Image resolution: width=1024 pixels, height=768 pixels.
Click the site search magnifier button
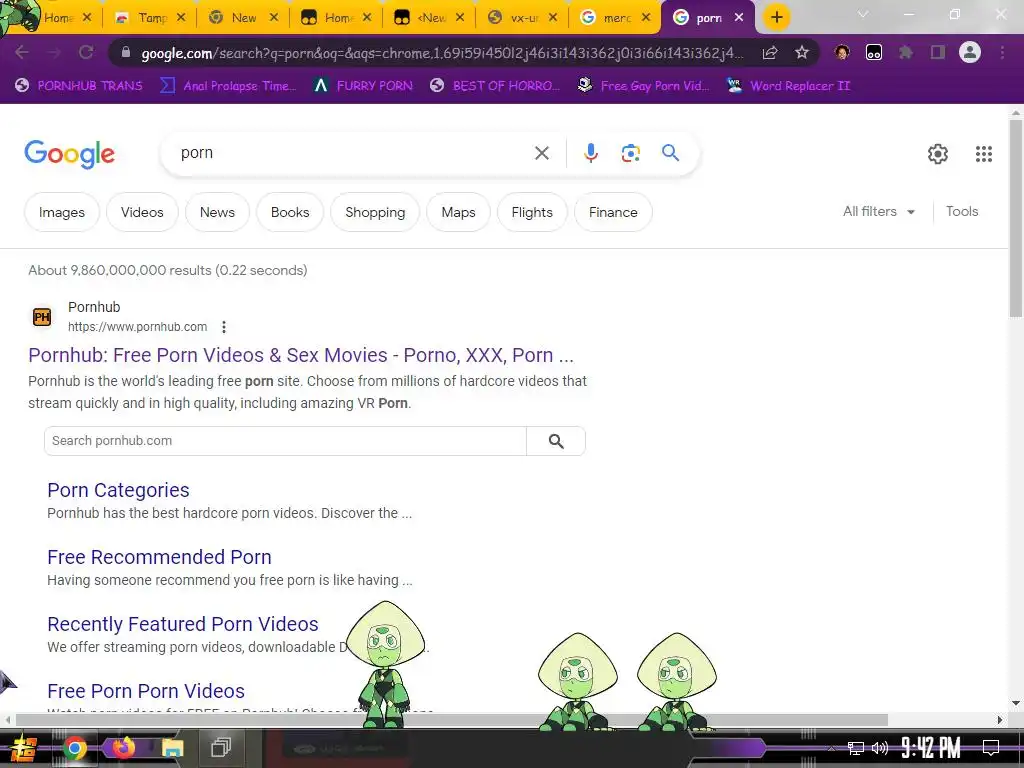point(556,441)
